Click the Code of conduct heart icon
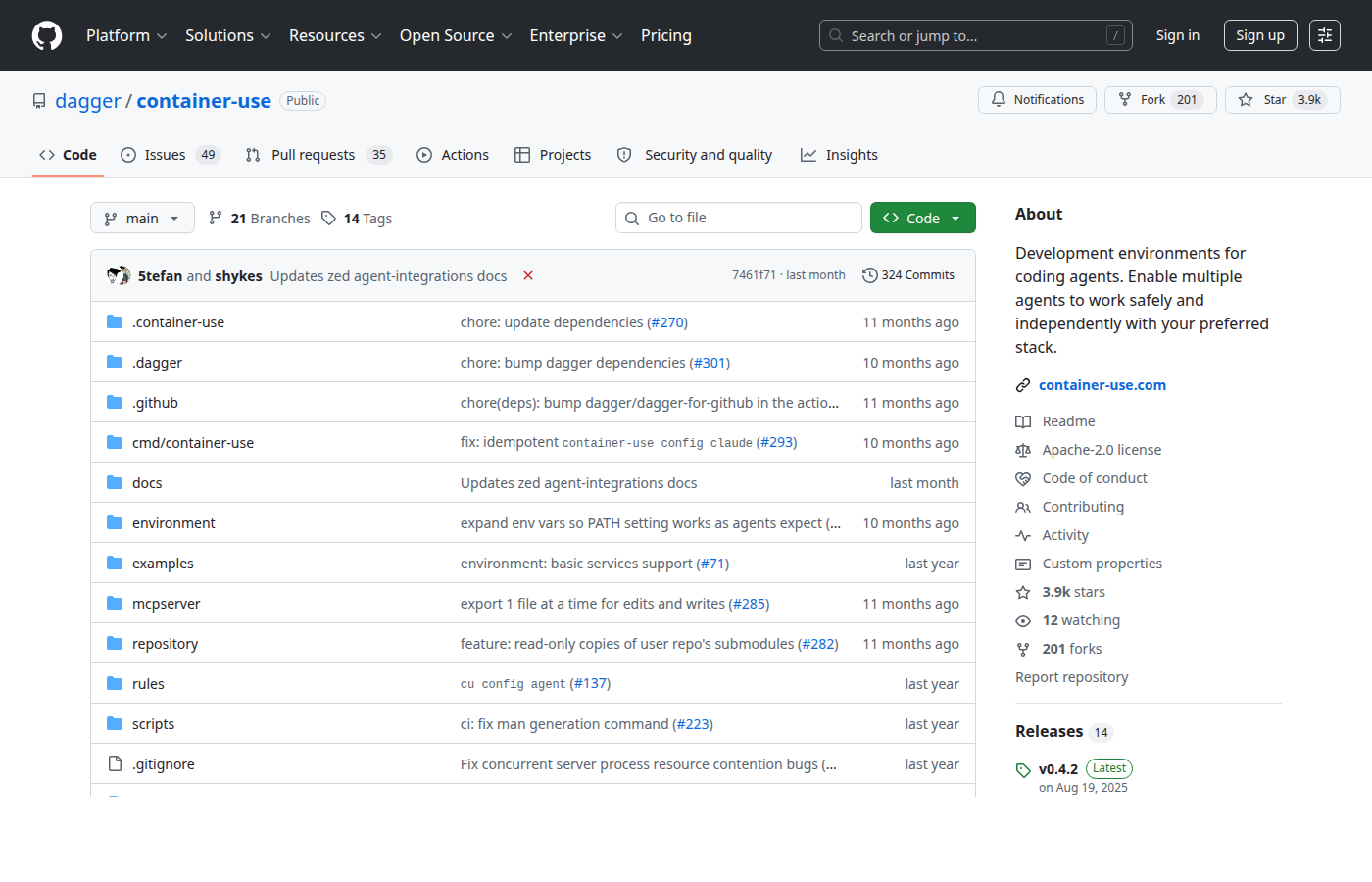This screenshot has width=1372, height=882. click(1023, 478)
